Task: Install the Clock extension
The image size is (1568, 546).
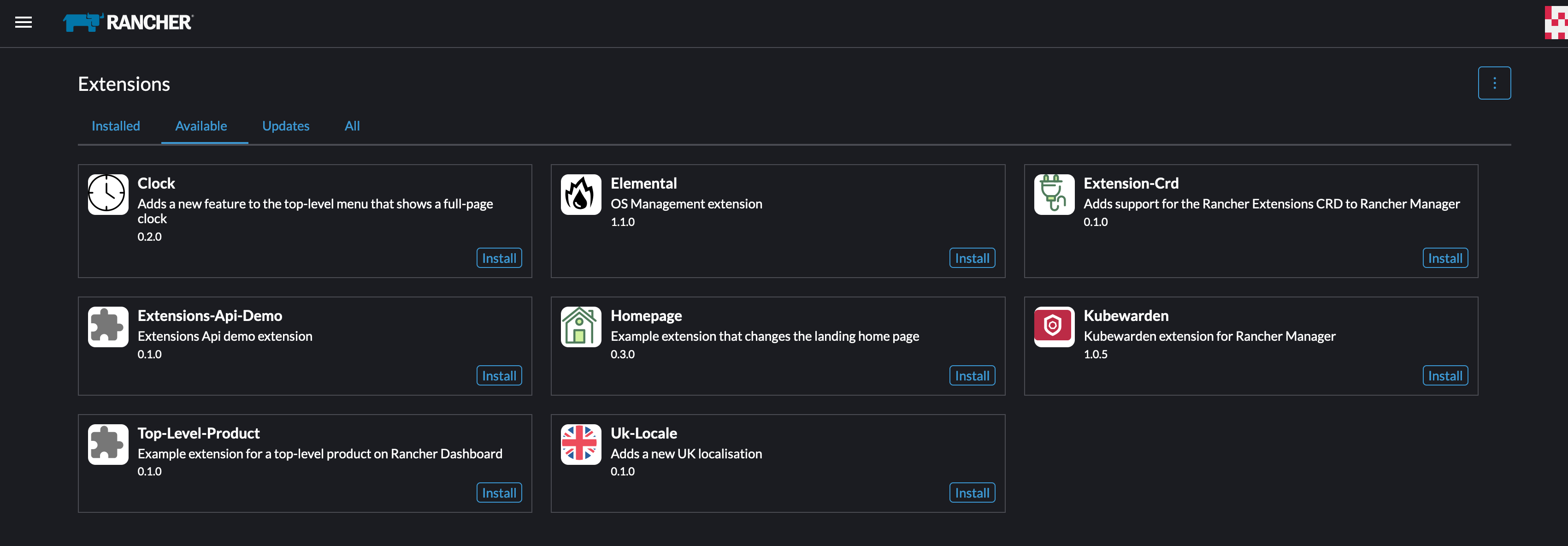Action: click(499, 258)
